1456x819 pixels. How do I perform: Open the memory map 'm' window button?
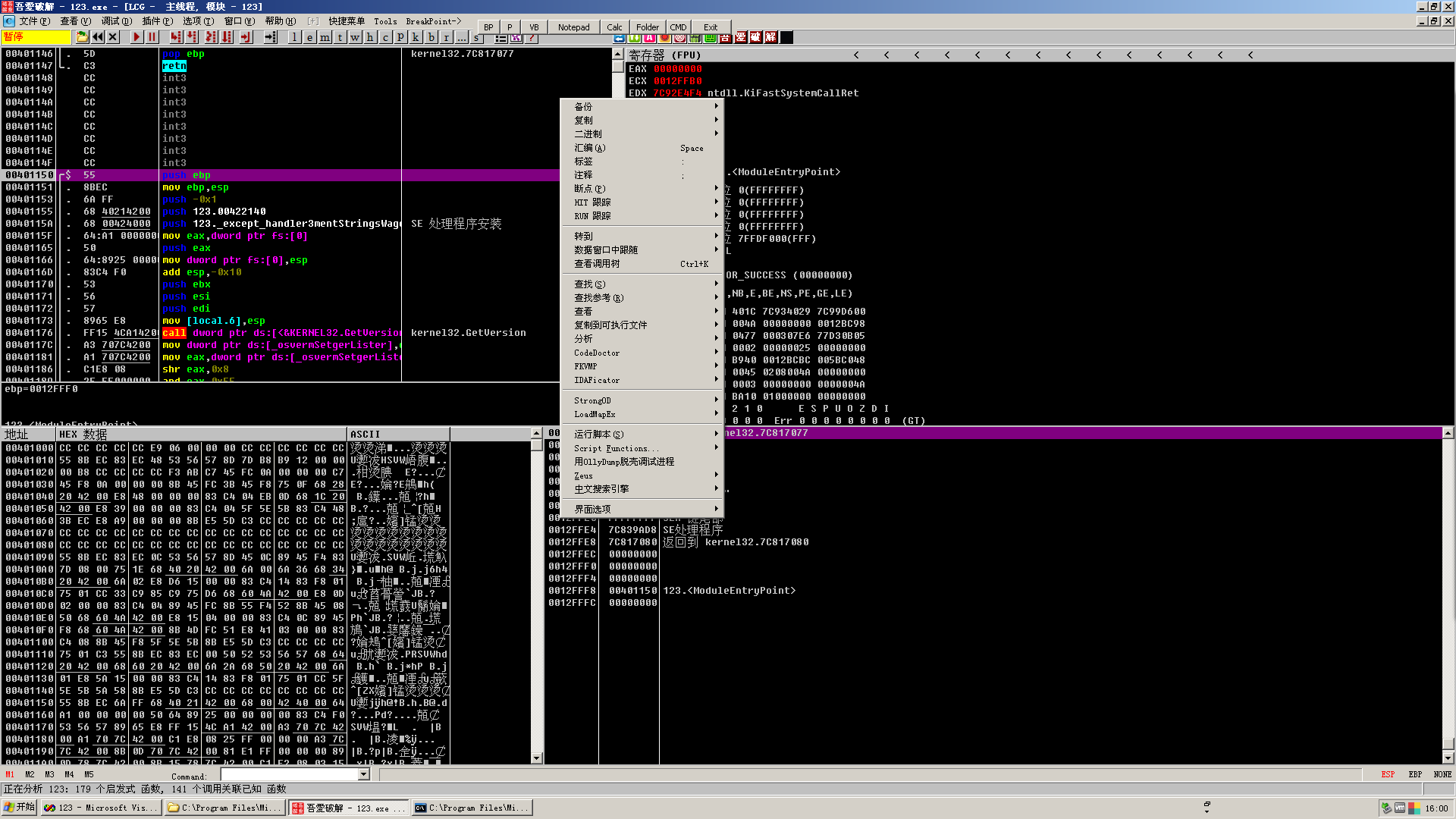[325, 37]
